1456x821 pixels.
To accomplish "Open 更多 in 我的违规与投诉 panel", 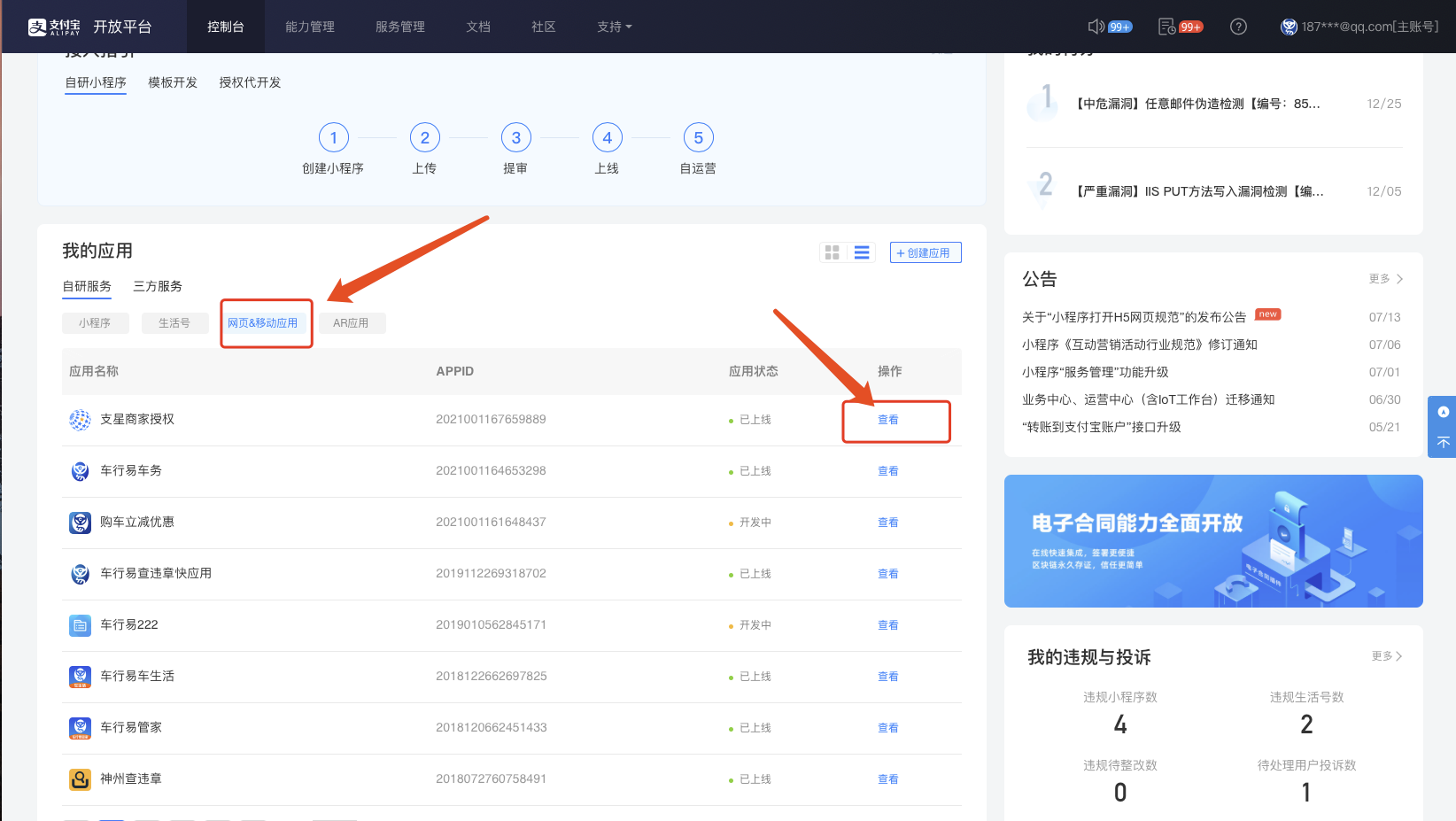I will pyautogui.click(x=1387, y=655).
